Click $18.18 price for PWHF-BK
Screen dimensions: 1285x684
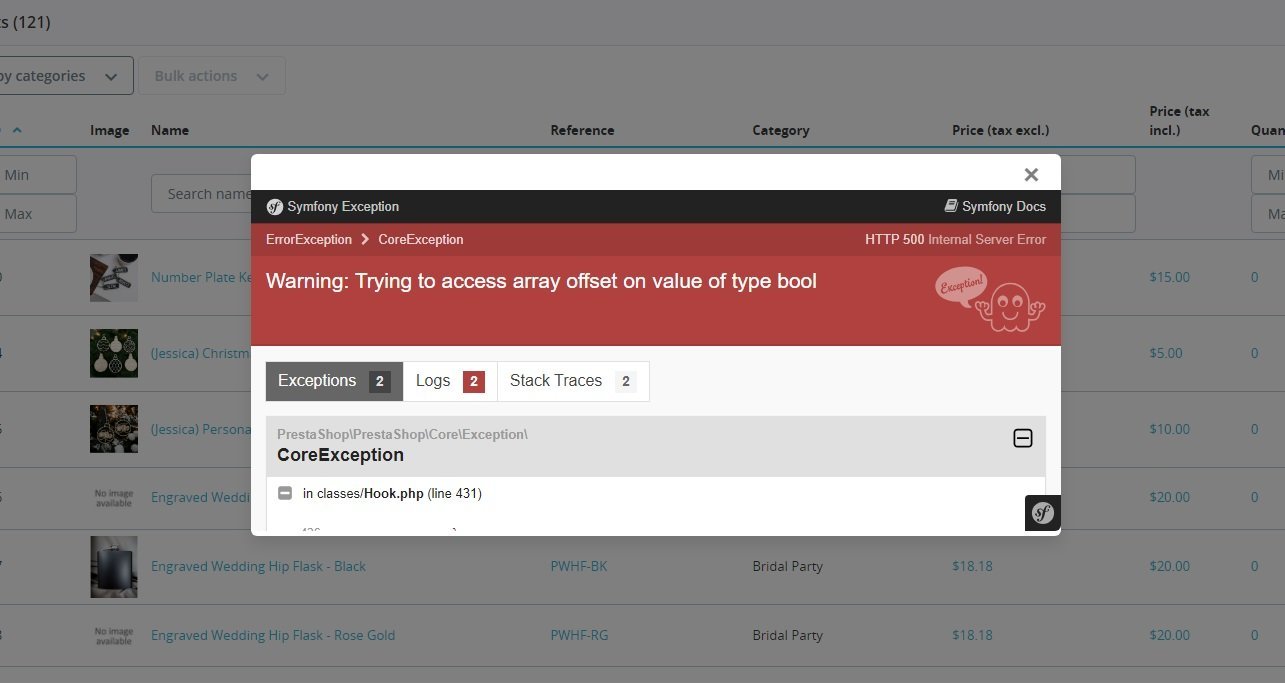click(x=972, y=566)
